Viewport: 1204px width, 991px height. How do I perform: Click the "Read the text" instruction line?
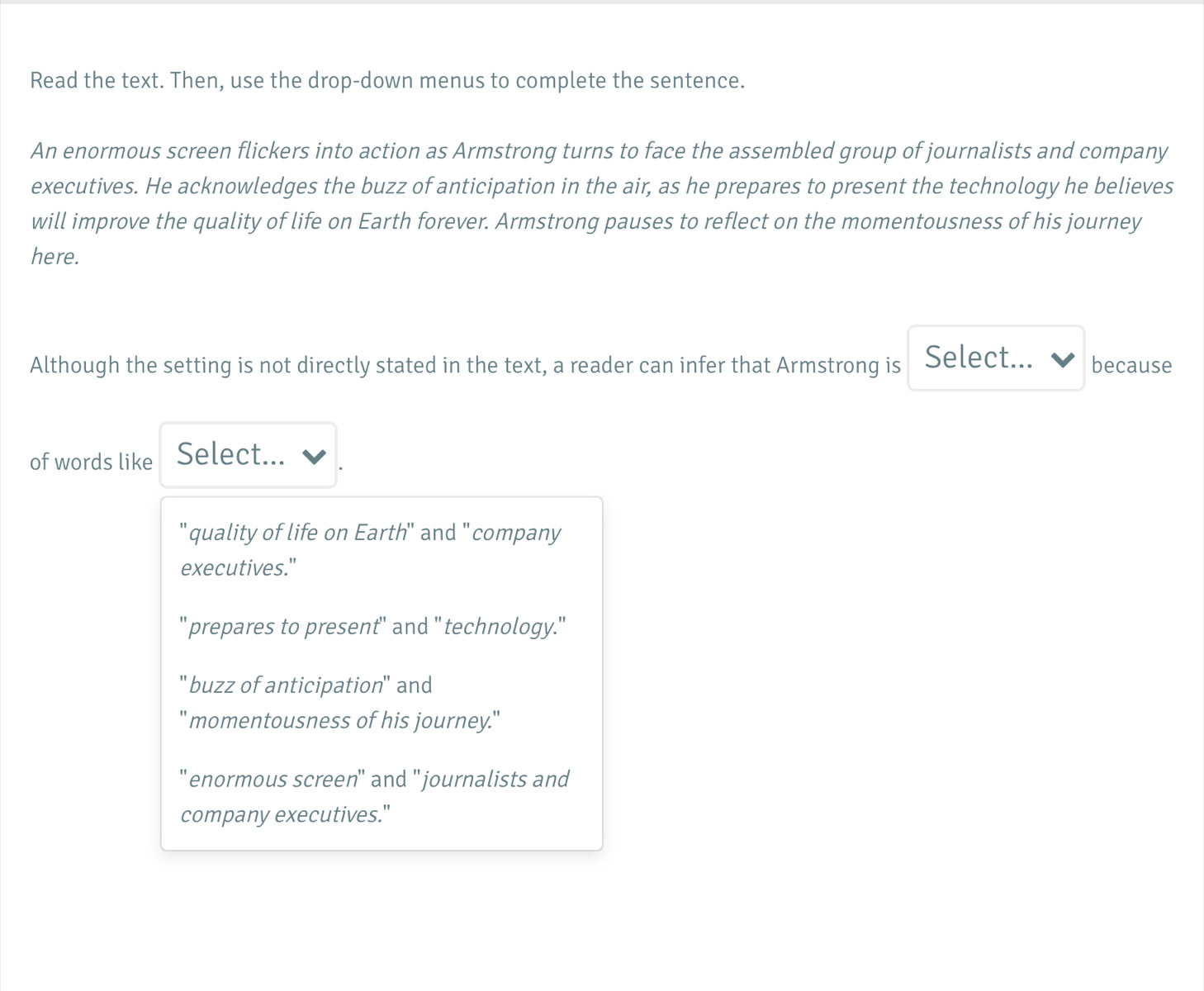coord(387,81)
